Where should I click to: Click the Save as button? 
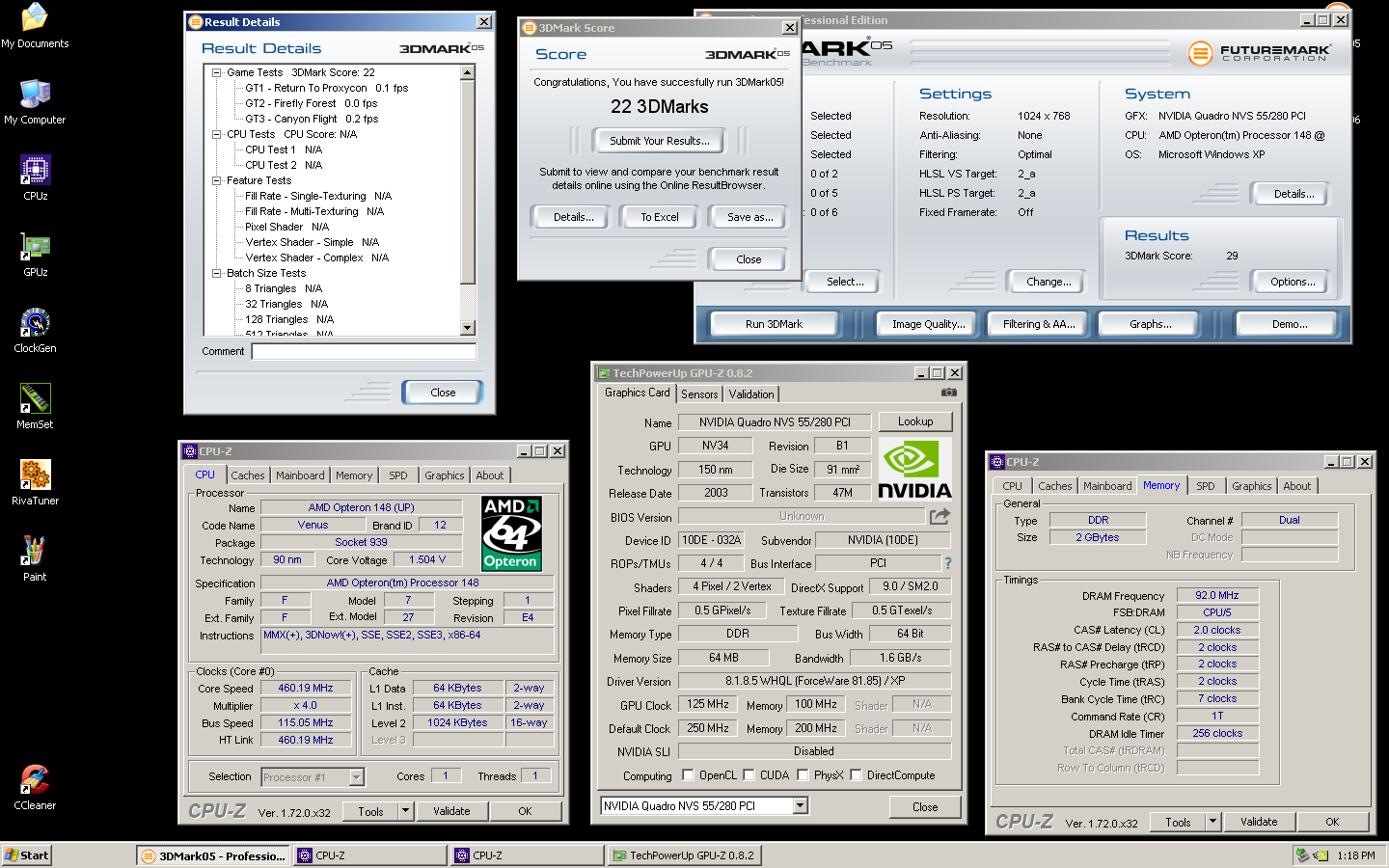750,217
